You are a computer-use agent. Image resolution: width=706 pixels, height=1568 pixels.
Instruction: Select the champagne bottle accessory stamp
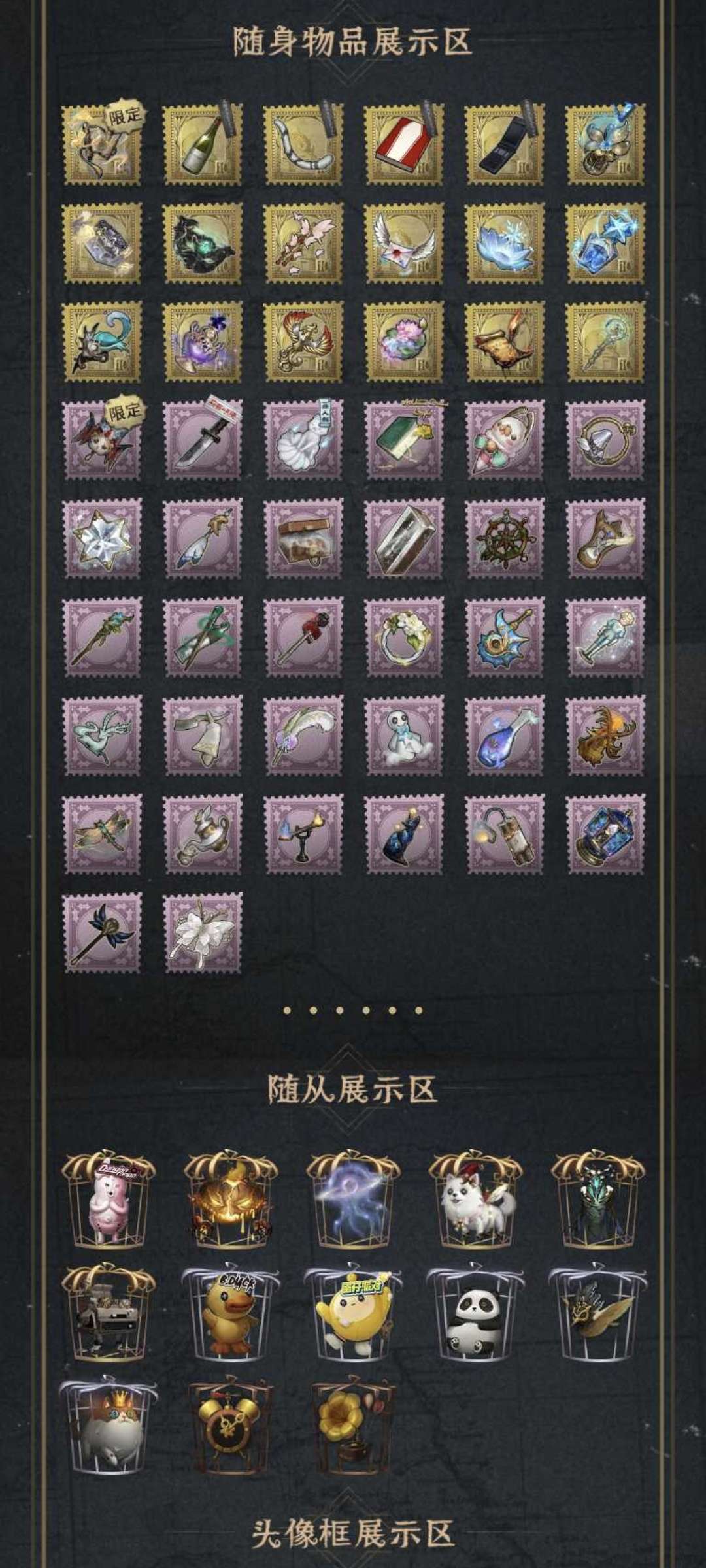[203, 144]
